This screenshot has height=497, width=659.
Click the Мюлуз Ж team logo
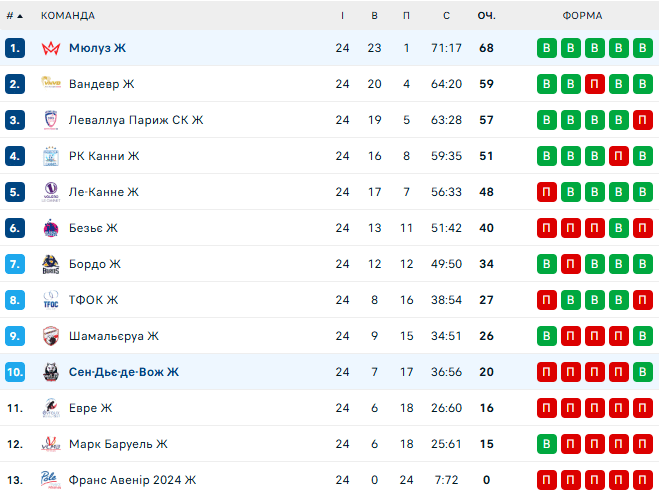51,48
